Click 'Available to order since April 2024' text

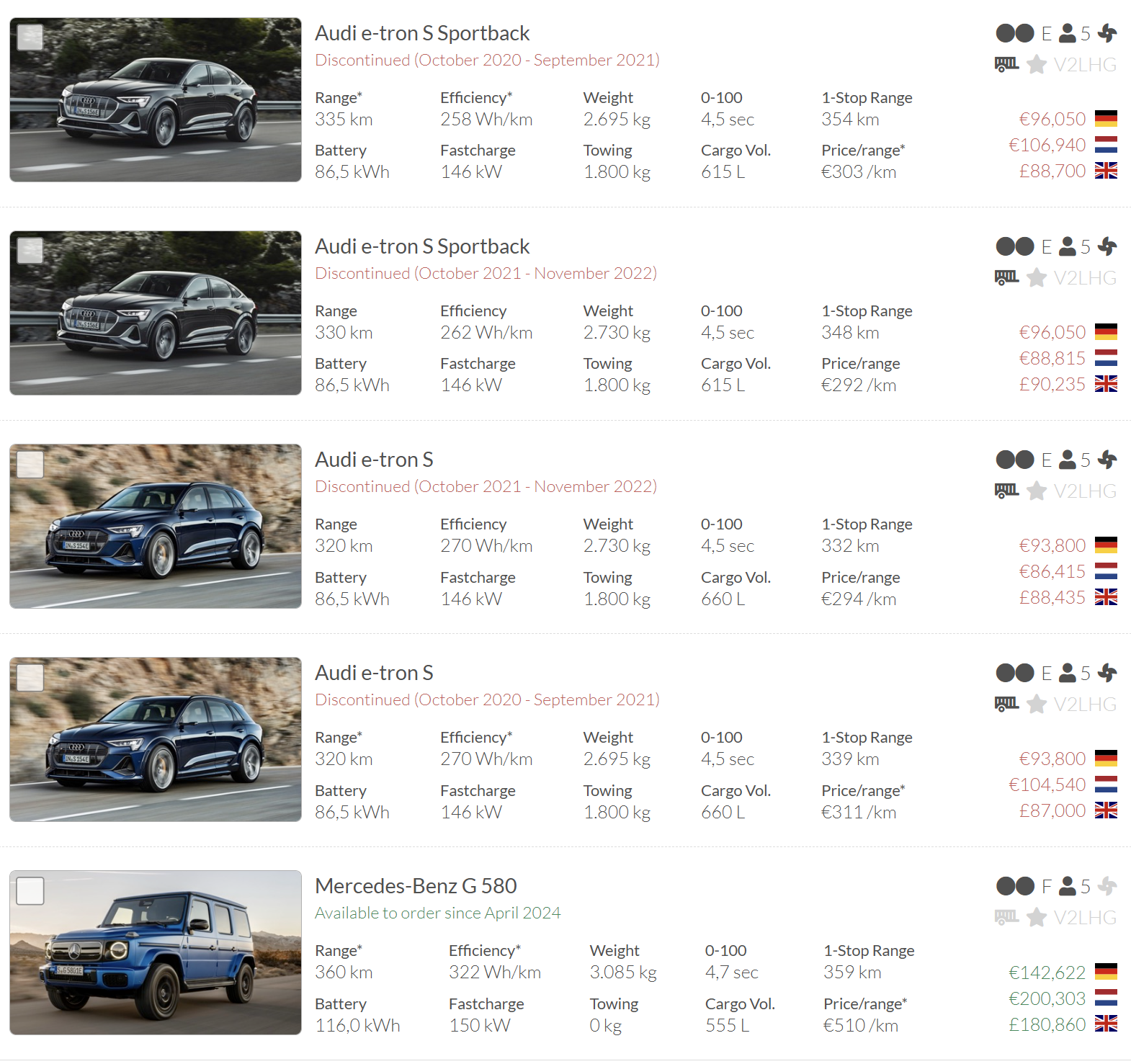pyautogui.click(x=437, y=913)
